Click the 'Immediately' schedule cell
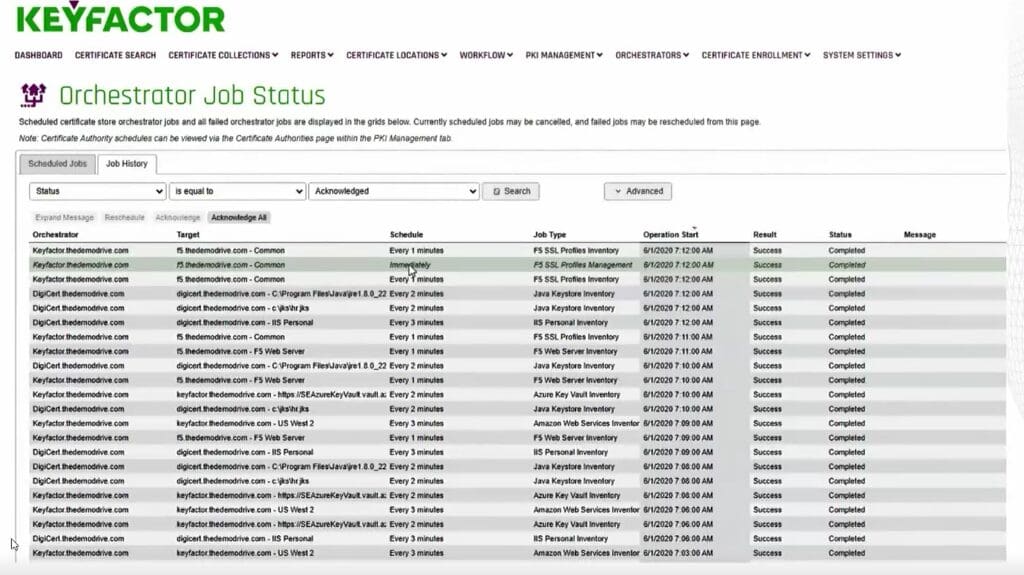The image size is (1024, 575). coord(409,265)
